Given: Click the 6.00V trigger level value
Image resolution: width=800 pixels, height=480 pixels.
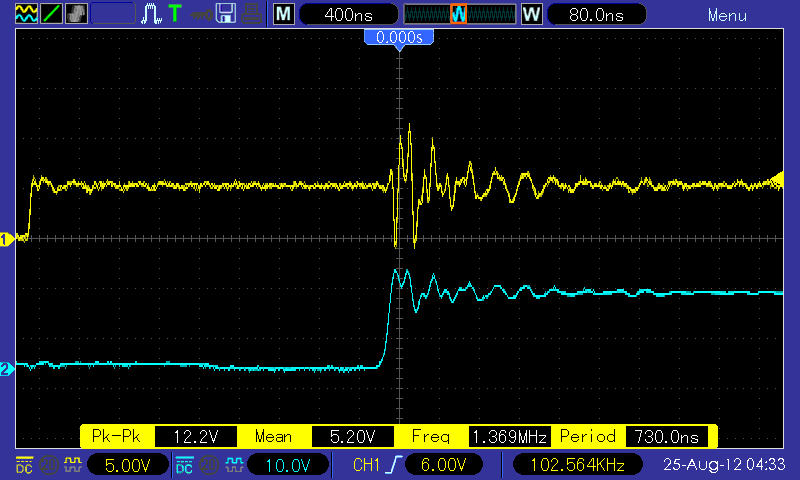Looking at the screenshot, I should pos(443,465).
